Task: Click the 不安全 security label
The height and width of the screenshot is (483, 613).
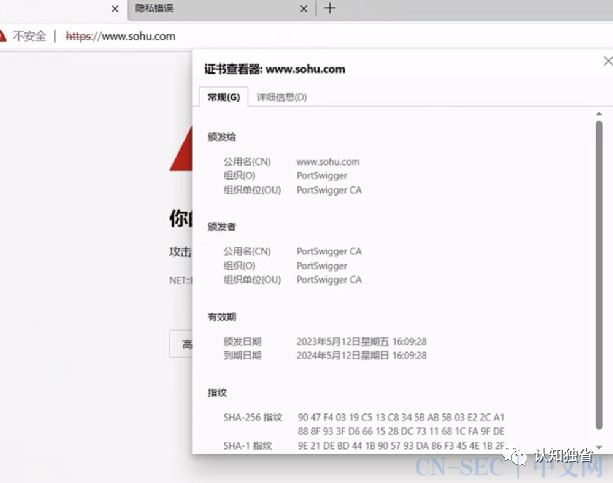Action: 29,36
